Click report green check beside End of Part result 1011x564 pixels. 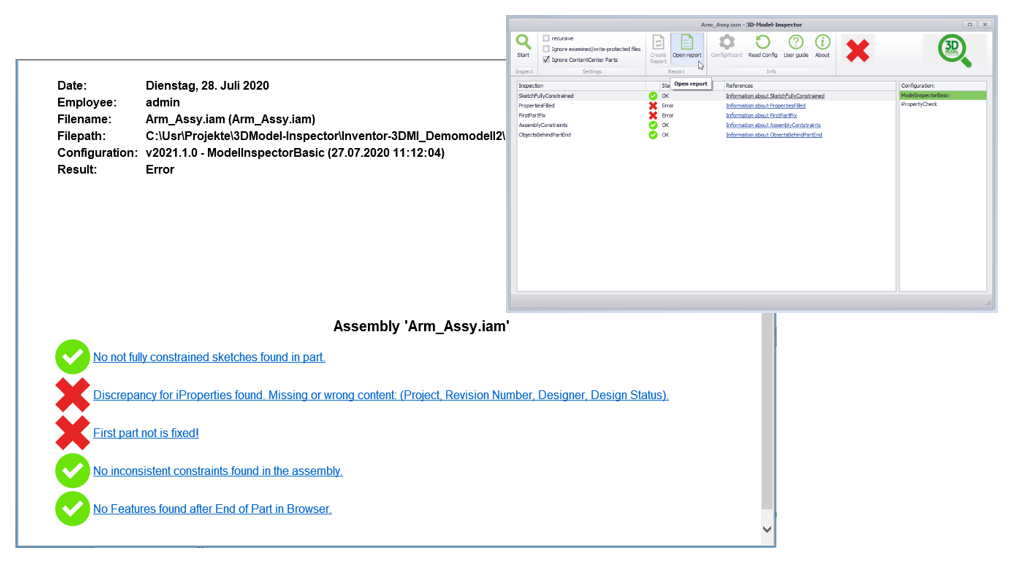click(x=72, y=509)
